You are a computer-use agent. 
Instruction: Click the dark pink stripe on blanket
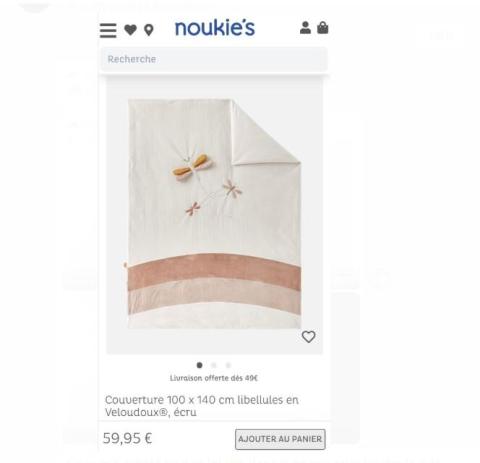[214, 269]
